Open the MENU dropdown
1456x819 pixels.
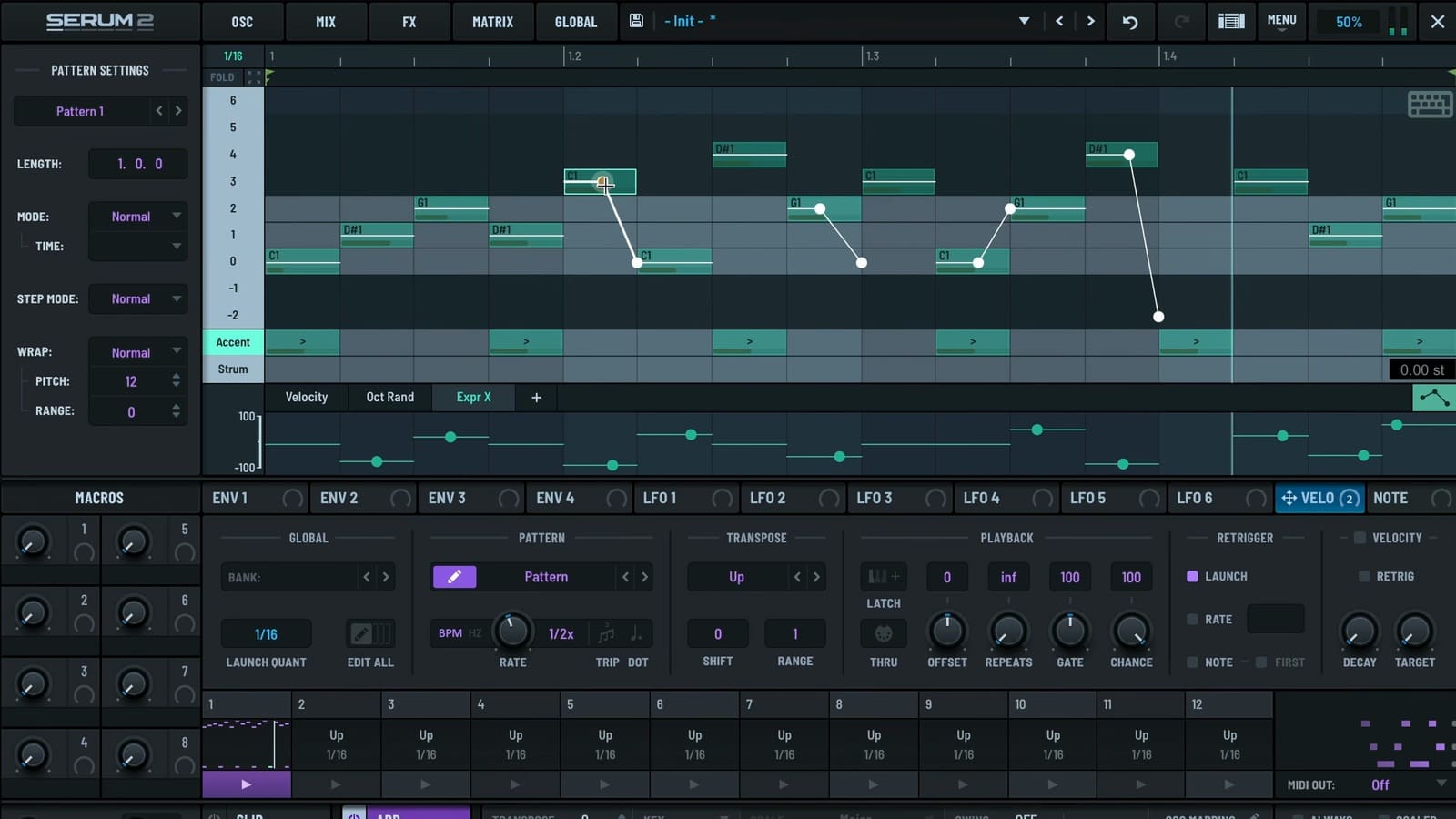1281,21
